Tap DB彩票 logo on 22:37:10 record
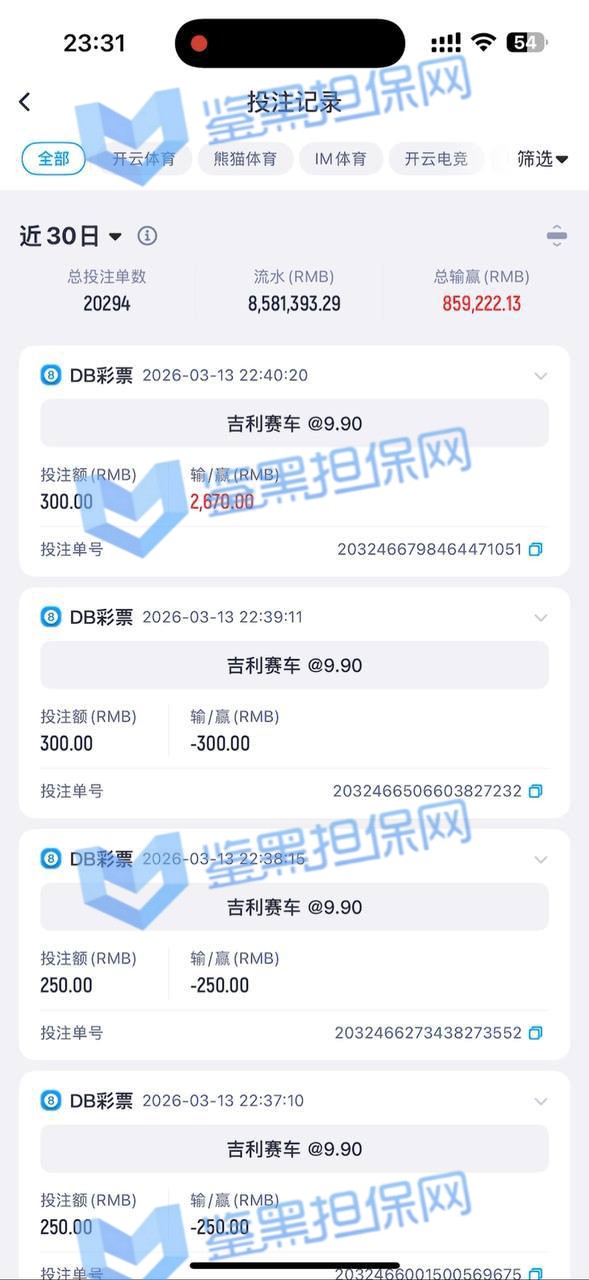The width and height of the screenshot is (589, 1280). click(51, 1101)
